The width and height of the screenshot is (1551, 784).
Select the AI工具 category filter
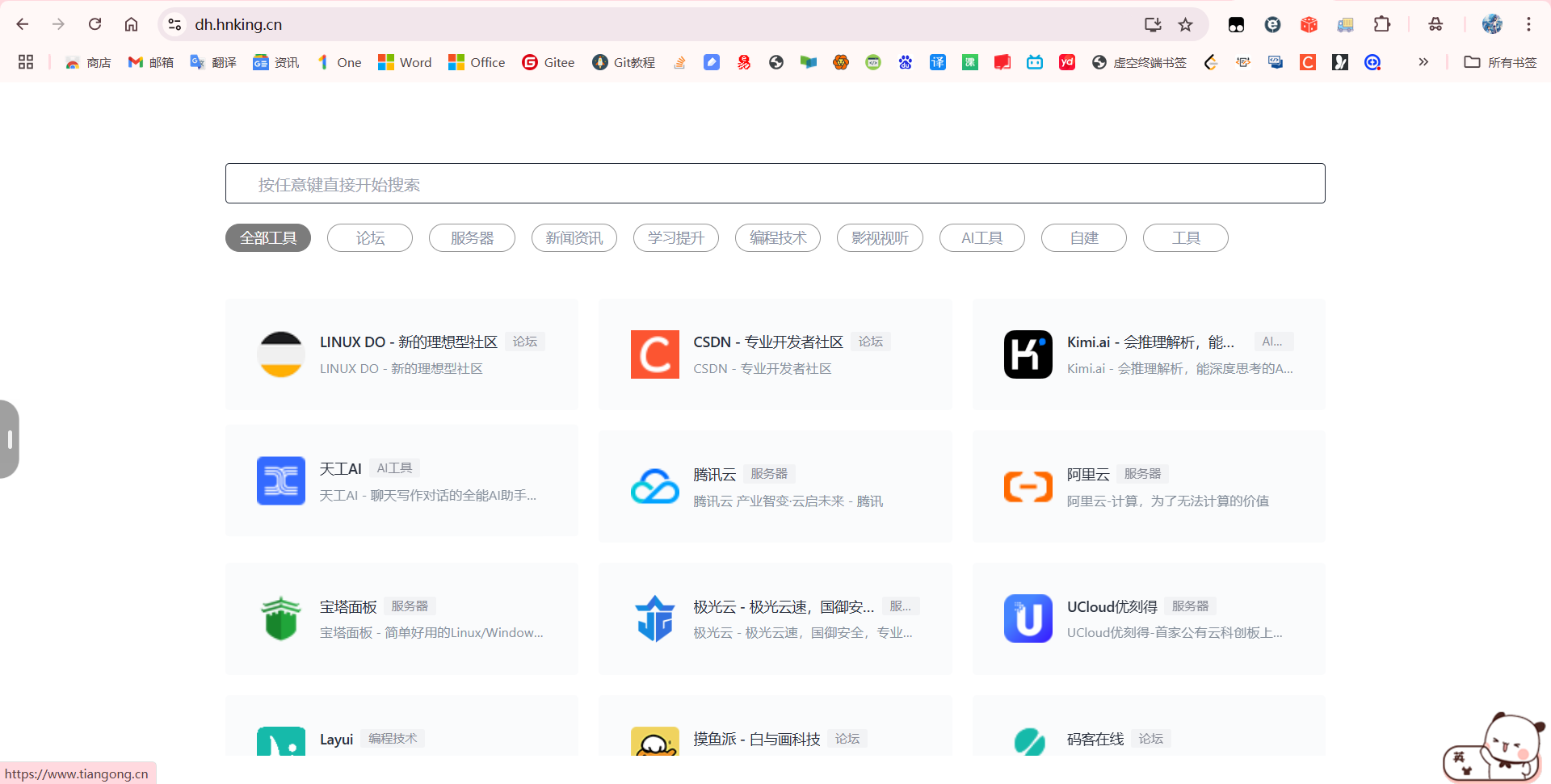click(x=982, y=237)
